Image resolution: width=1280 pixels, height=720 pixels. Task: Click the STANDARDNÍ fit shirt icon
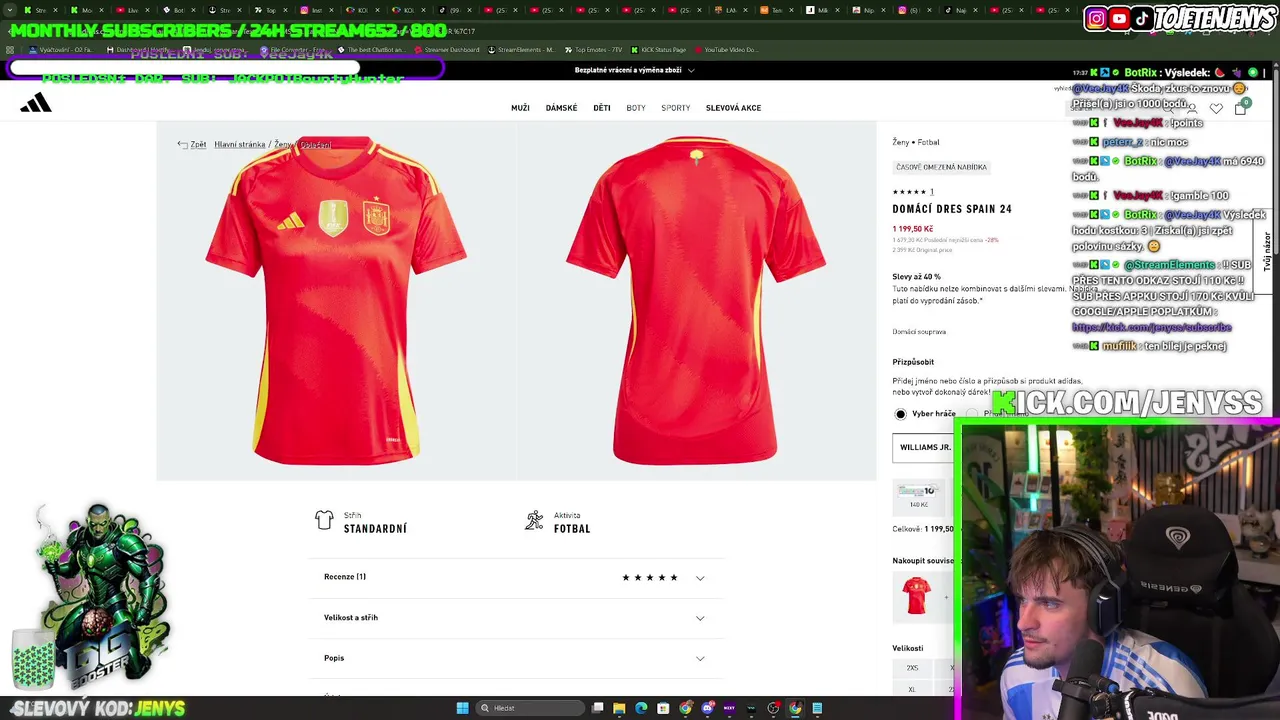coord(324,520)
